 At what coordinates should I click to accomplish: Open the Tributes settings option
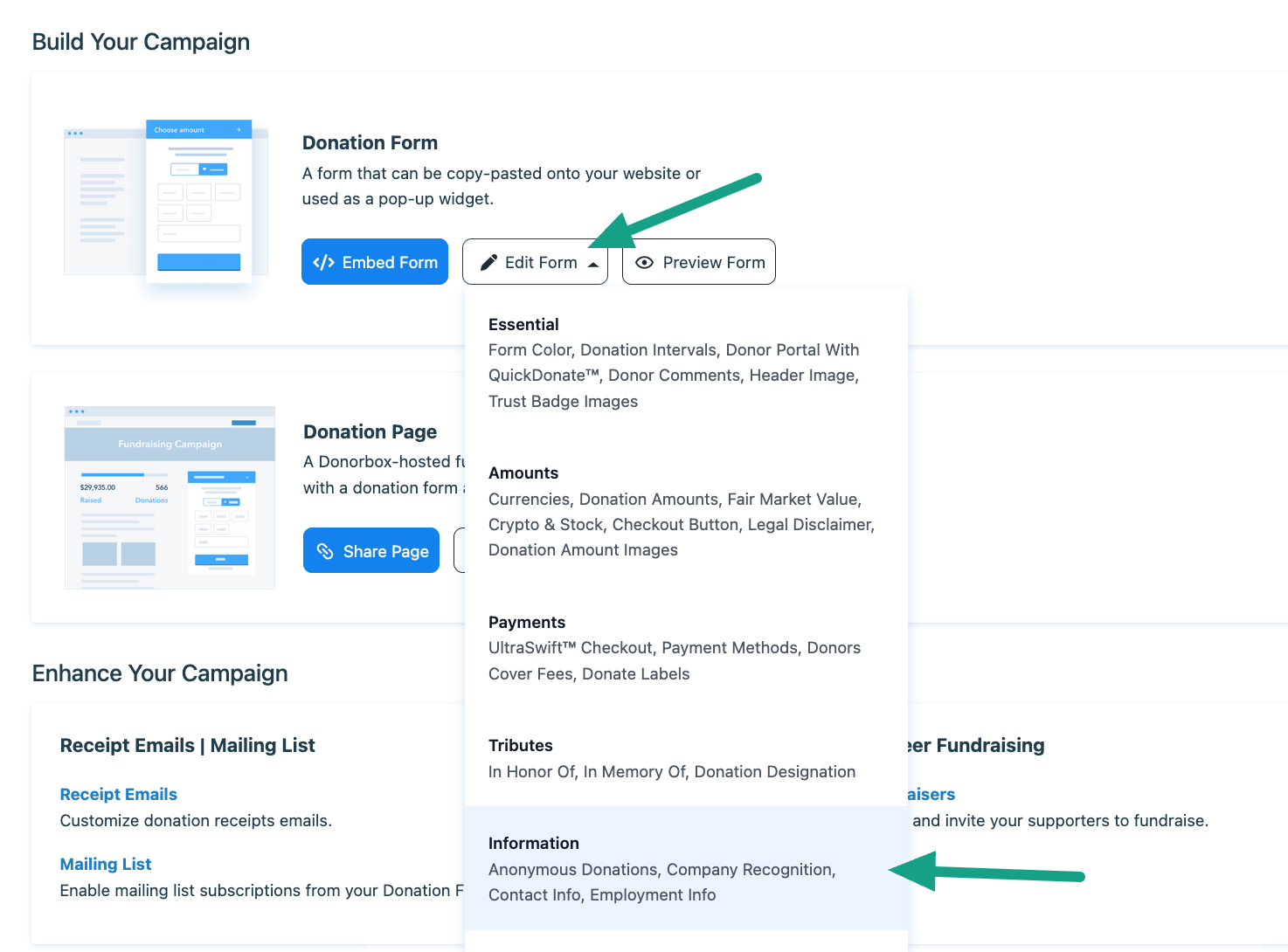(x=521, y=746)
